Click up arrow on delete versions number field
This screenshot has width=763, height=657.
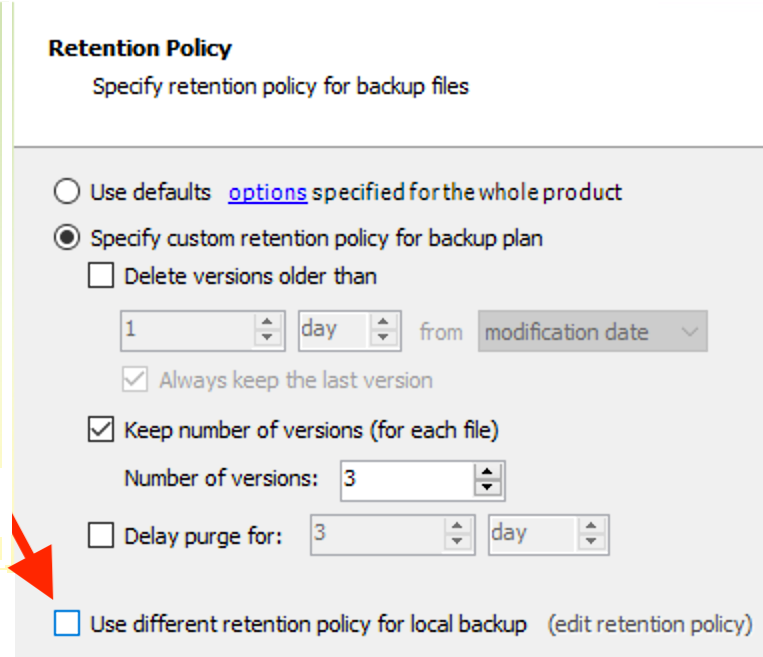pos(268,324)
